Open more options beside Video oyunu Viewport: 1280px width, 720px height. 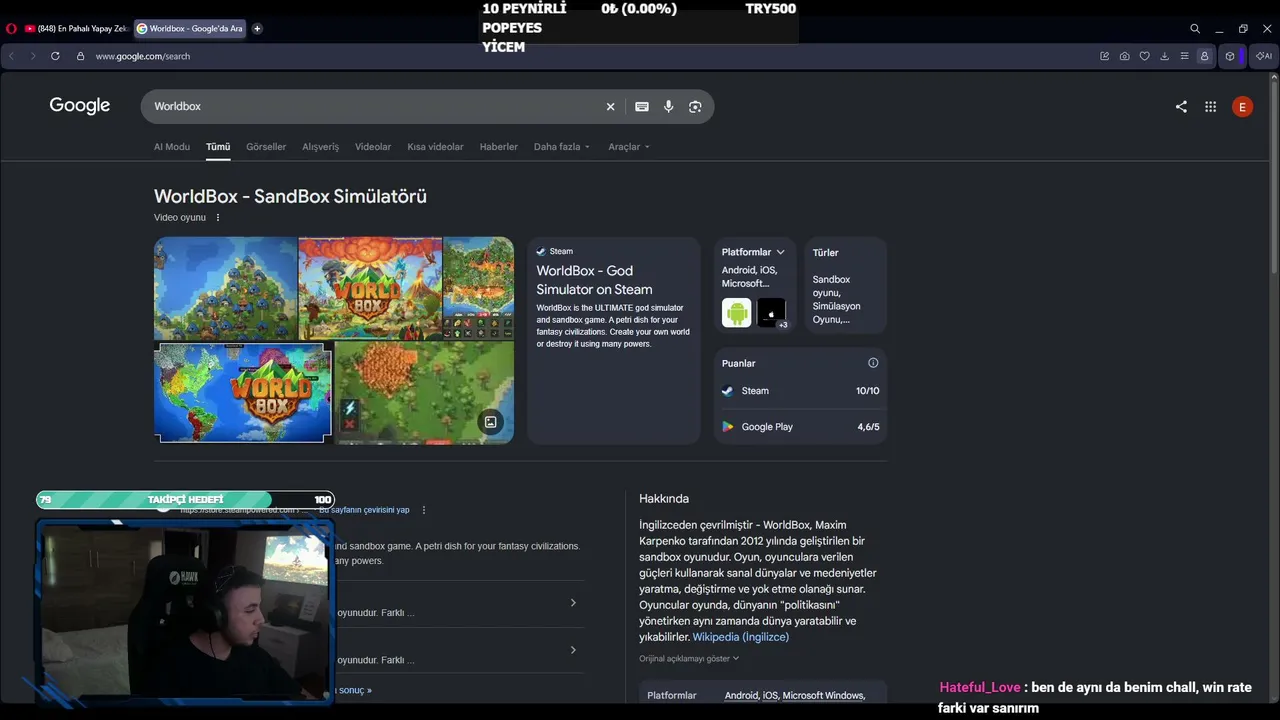[x=218, y=218]
